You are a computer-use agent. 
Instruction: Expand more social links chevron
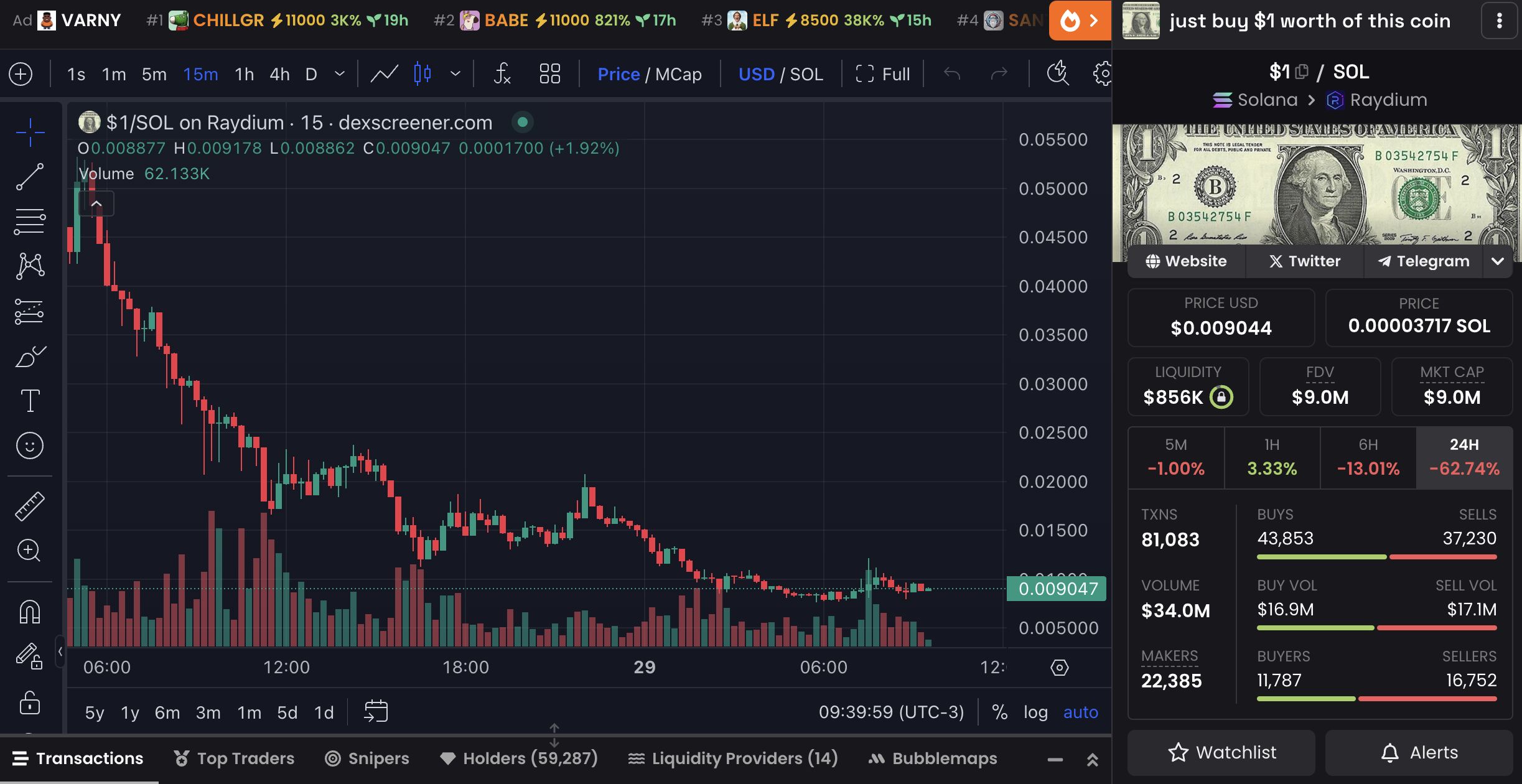coord(1497,261)
